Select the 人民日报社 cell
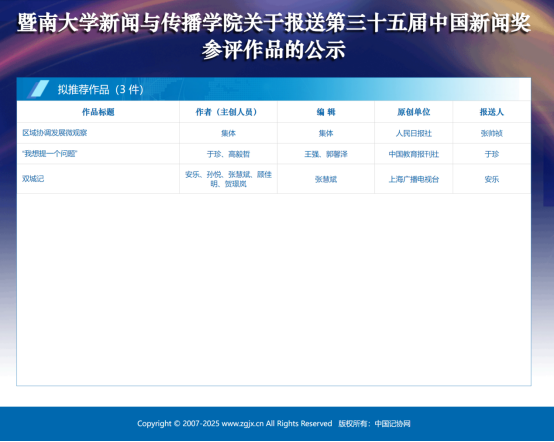 pos(413,133)
